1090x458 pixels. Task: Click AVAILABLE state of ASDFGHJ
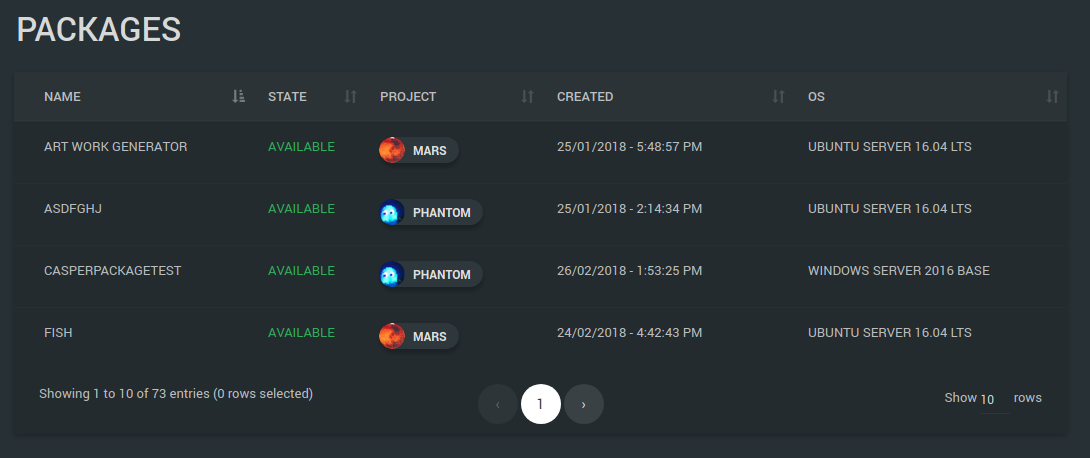pos(302,208)
